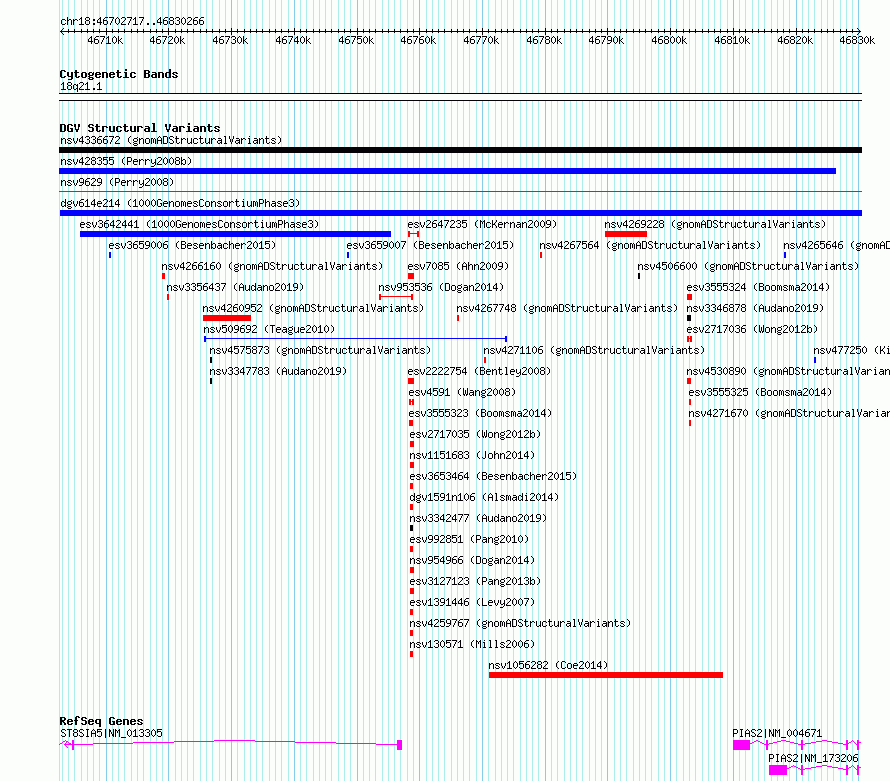This screenshot has height=781, width=890.
Task: Open esv2222754 (Bentley2008) label
Action: click(x=479, y=371)
